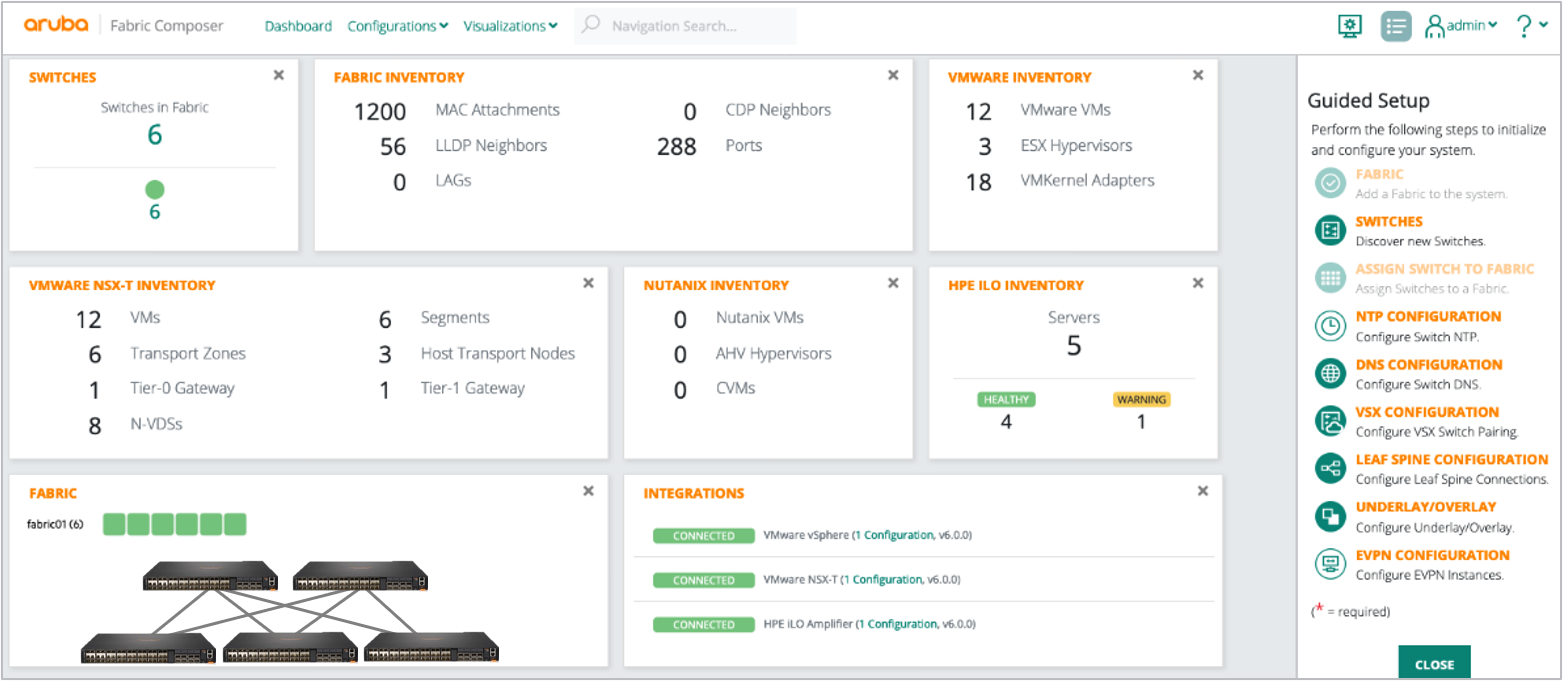The width and height of the screenshot is (1563, 681).
Task: Click the last green fabric01 switch square
Action: 235,524
